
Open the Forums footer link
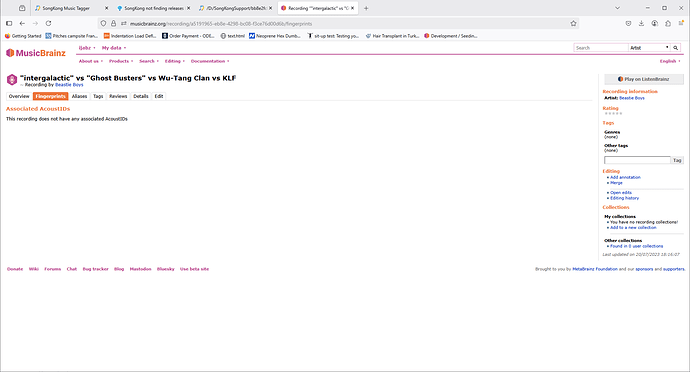tap(53, 269)
